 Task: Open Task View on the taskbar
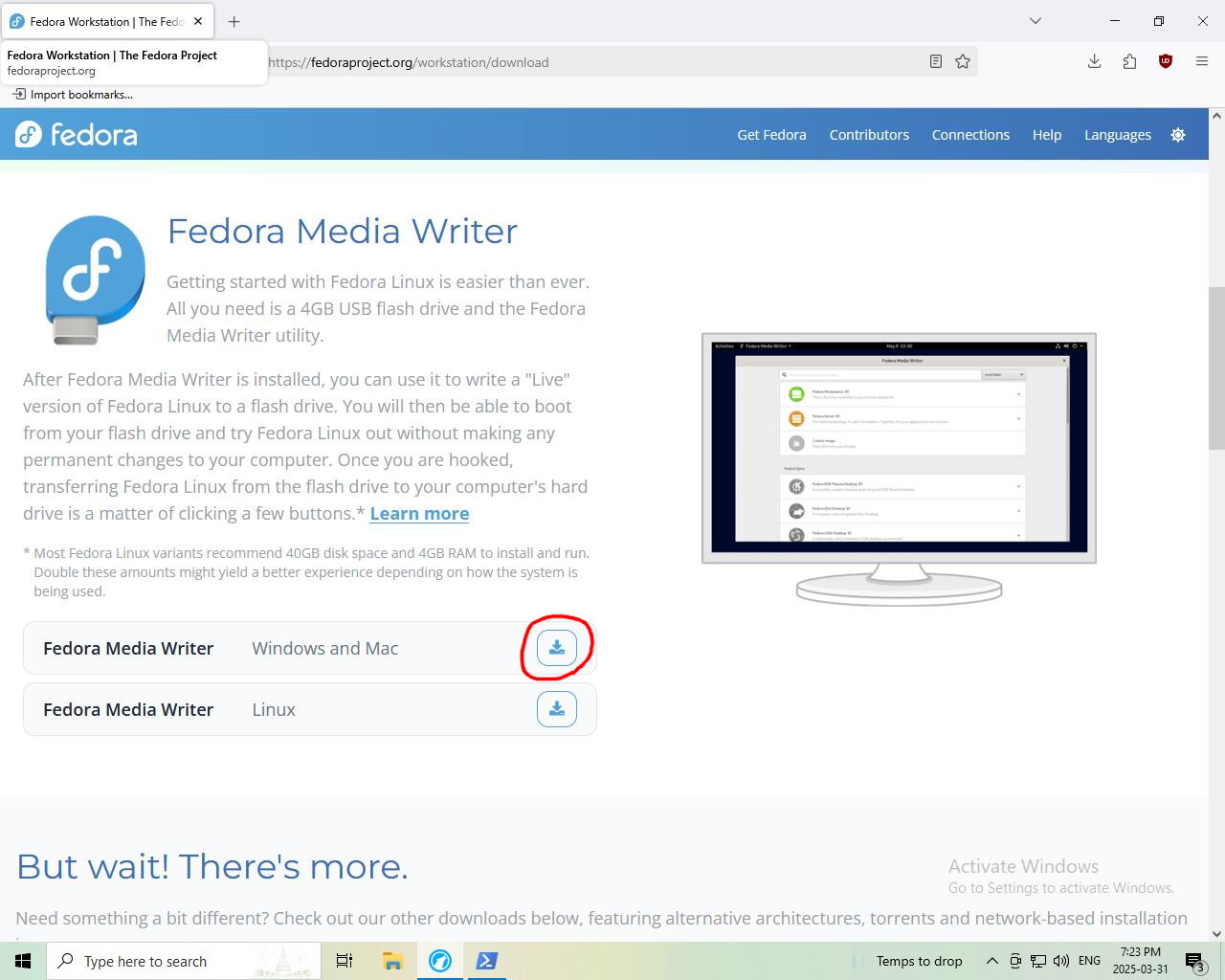pos(345,961)
